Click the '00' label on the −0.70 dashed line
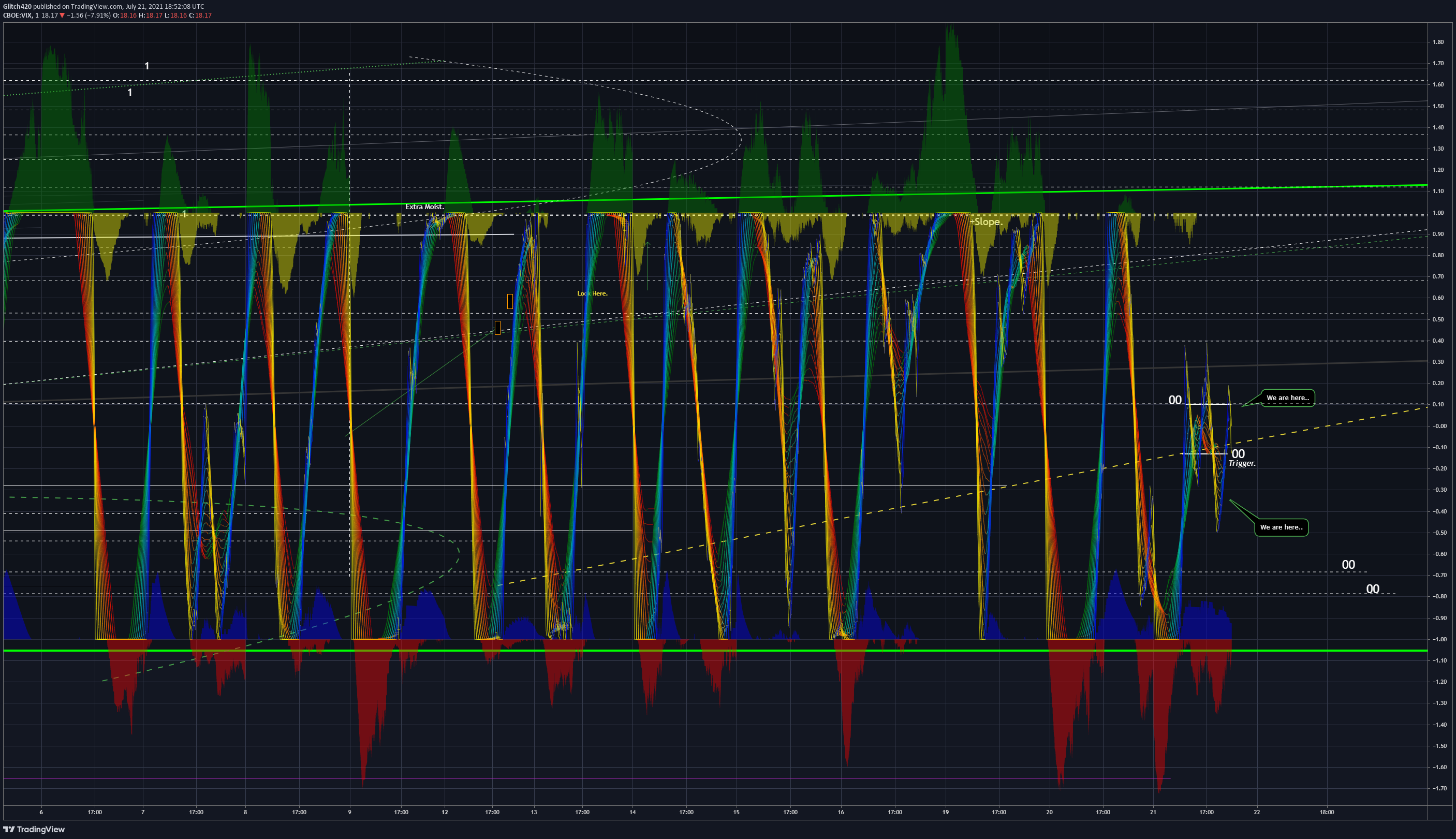This screenshot has width=1456, height=839. 1348,565
